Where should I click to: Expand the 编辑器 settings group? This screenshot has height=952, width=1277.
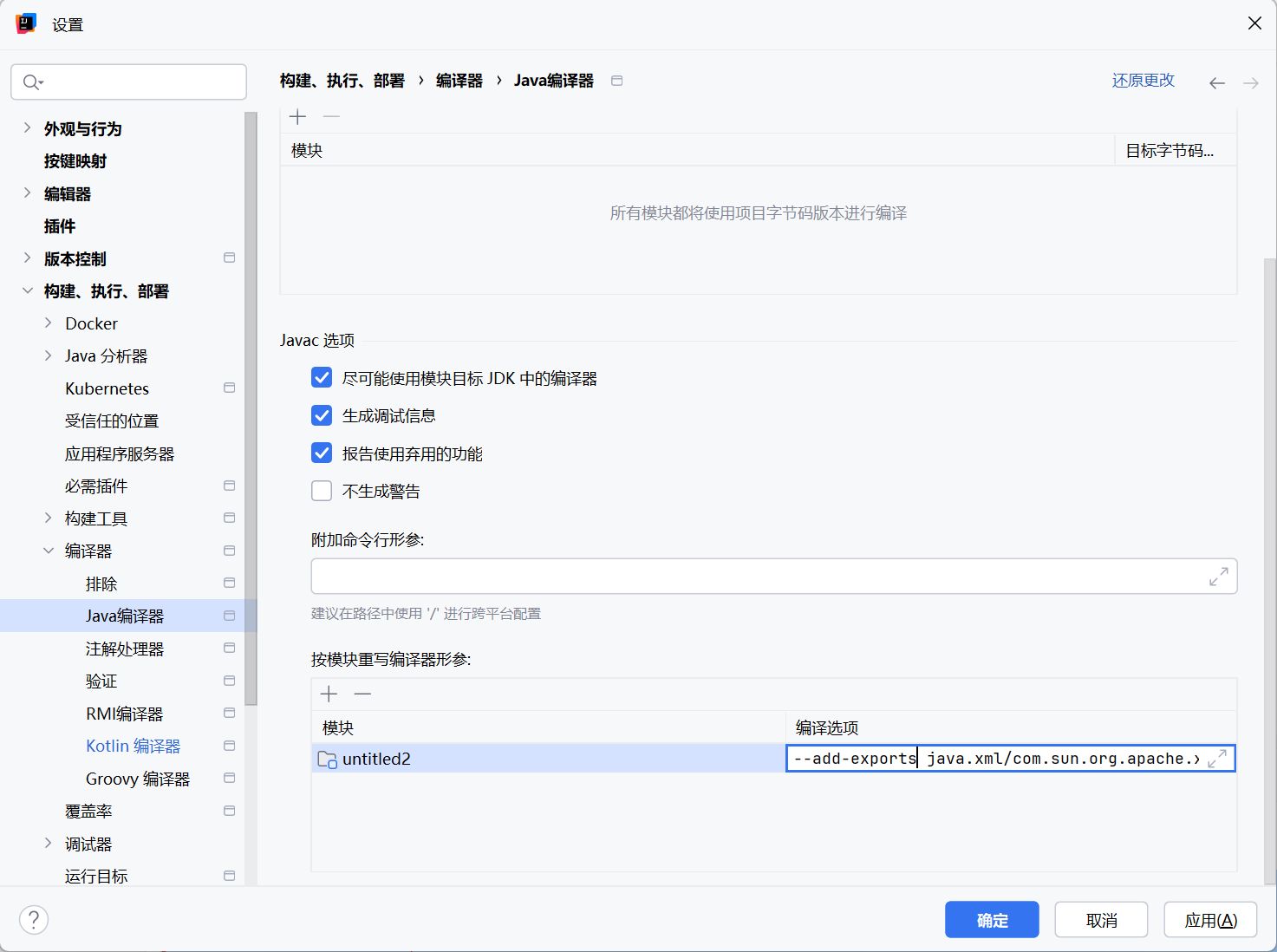tap(27, 193)
